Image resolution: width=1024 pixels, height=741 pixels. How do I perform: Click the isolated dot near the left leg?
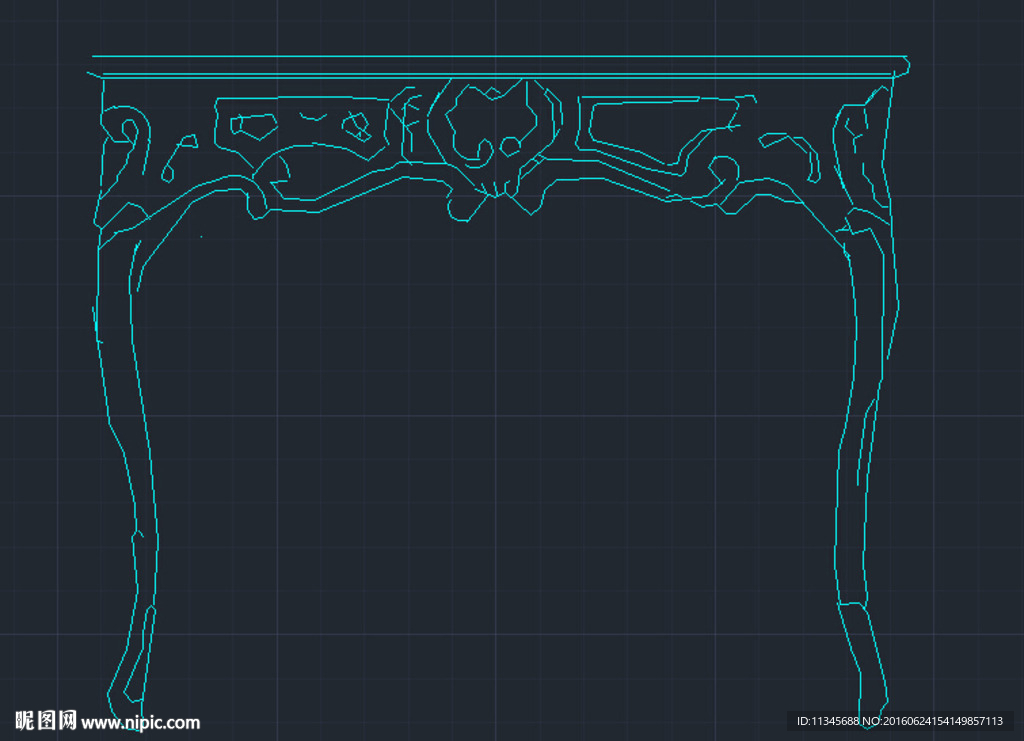click(201, 237)
